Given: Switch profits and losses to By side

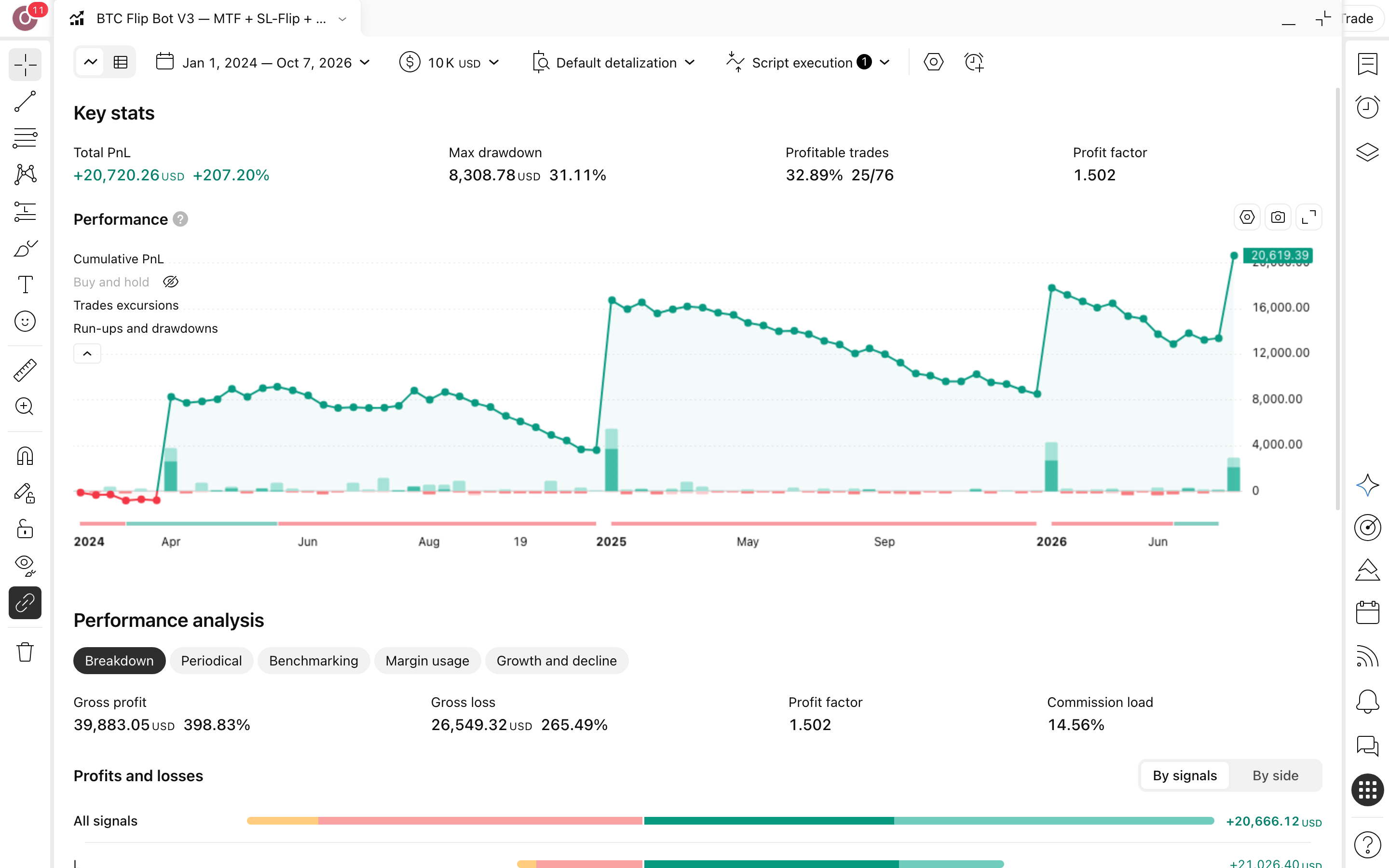Looking at the screenshot, I should (x=1275, y=775).
